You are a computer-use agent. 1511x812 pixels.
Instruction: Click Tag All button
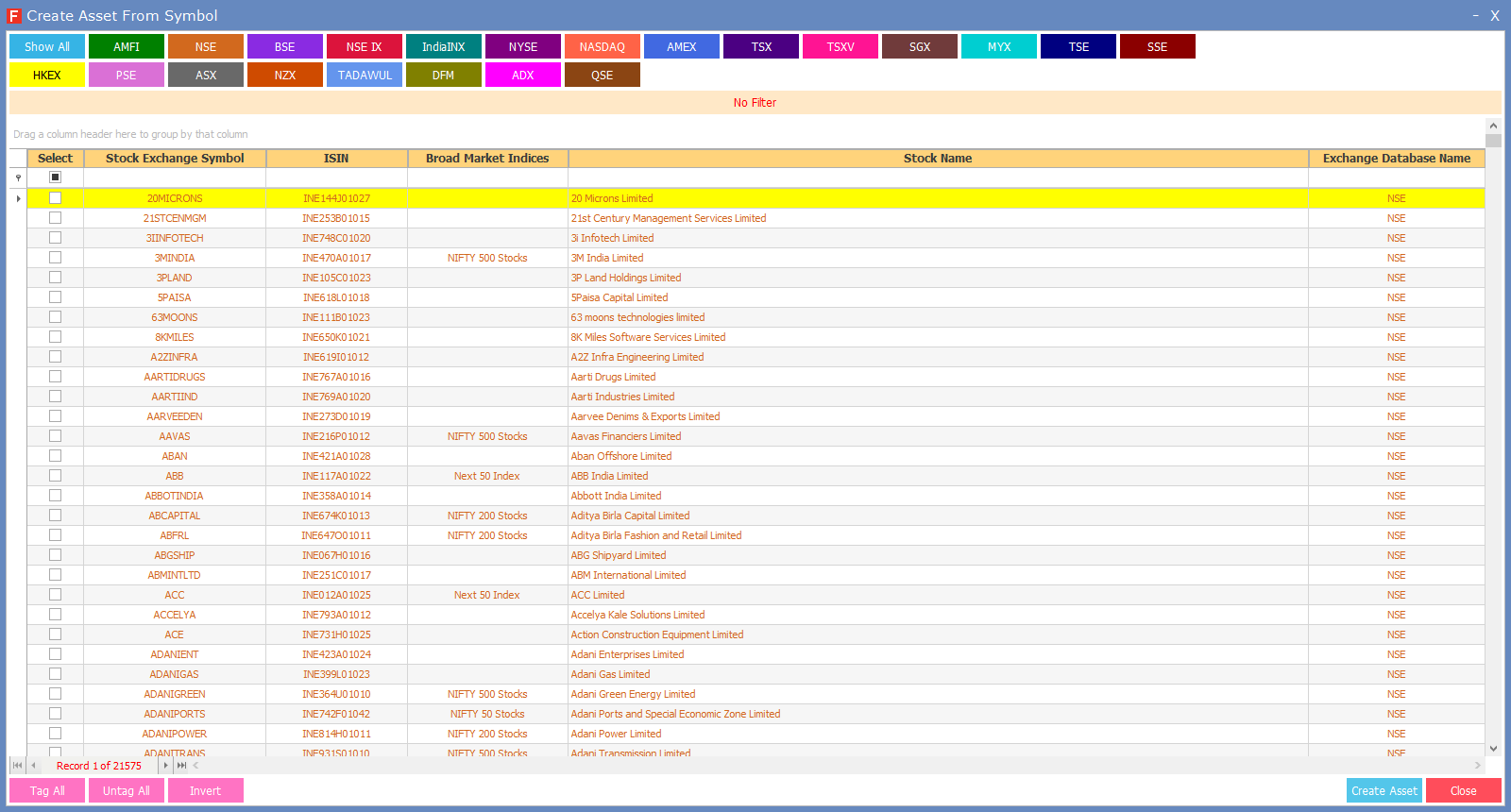click(x=47, y=790)
